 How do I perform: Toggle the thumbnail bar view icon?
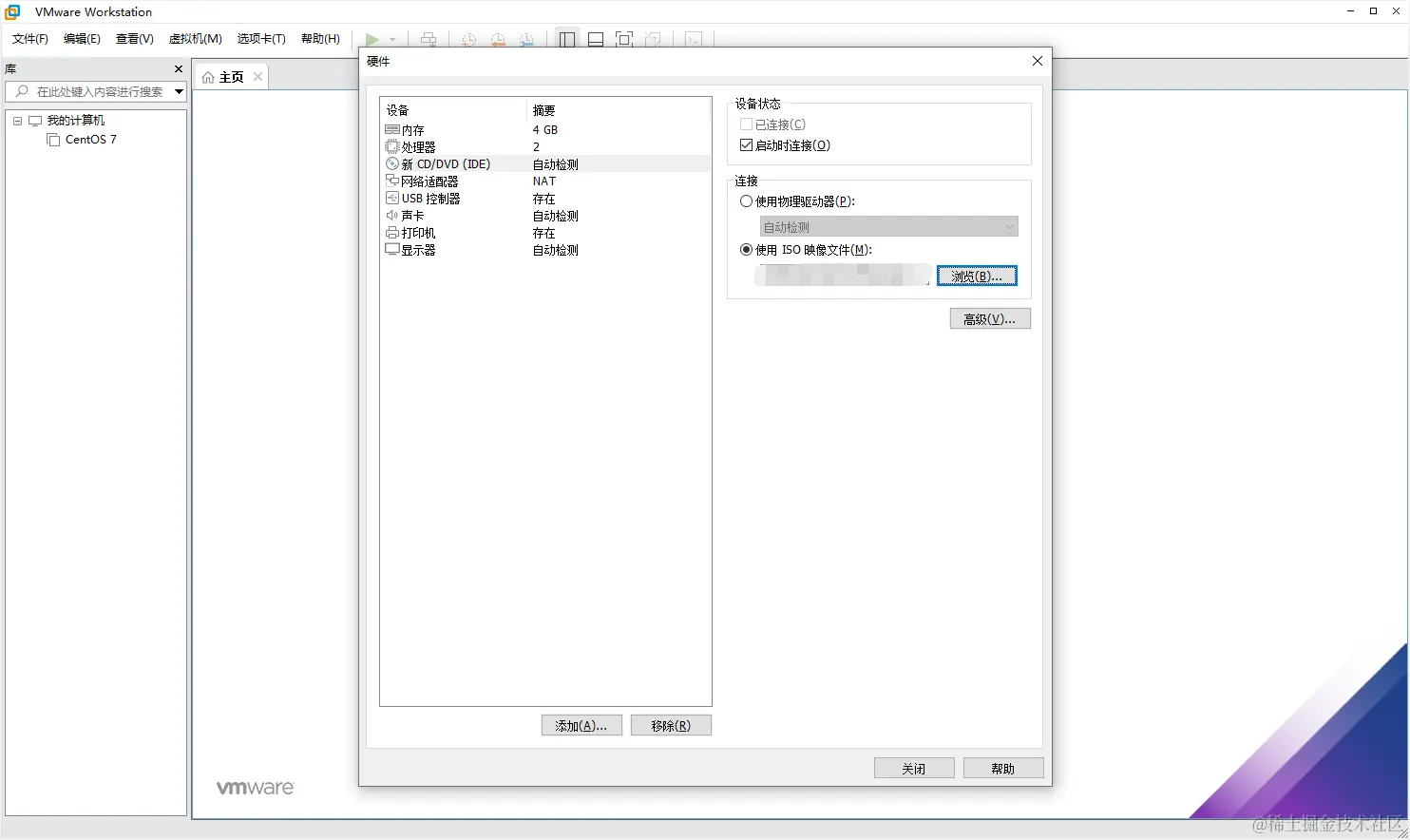tap(596, 39)
